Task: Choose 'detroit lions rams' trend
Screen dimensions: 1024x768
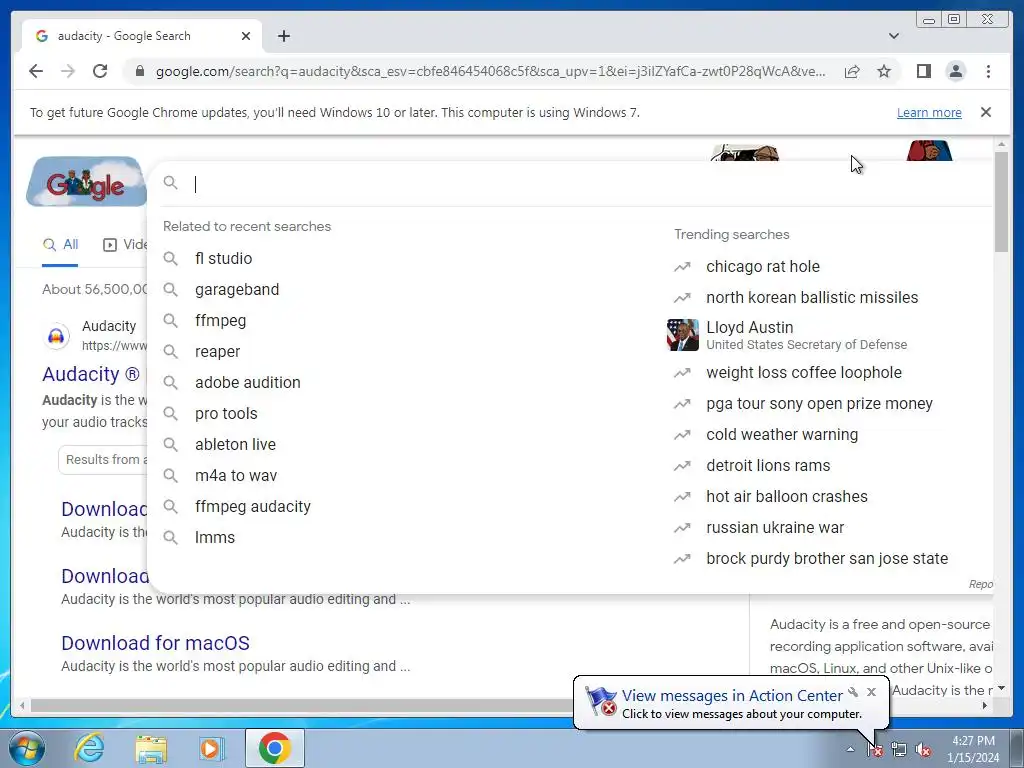Action: 768,466
